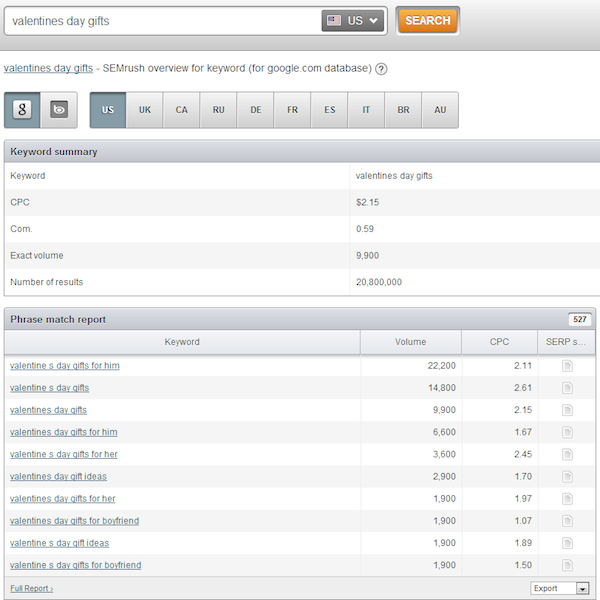The height and width of the screenshot is (600, 600).
Task: Focus the keyword search input field
Action: [x=160, y=20]
